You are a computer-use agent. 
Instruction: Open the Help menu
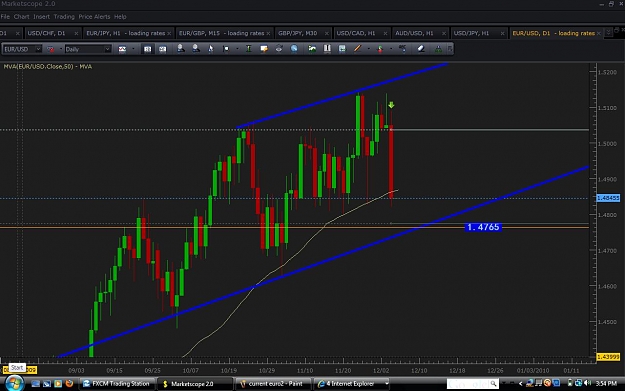coord(120,17)
